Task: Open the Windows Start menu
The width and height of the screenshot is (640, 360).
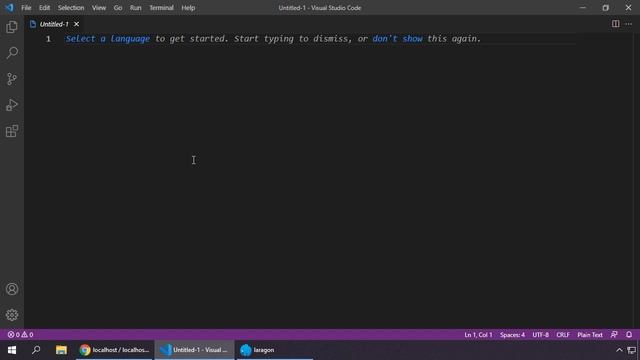Action: click(12, 350)
